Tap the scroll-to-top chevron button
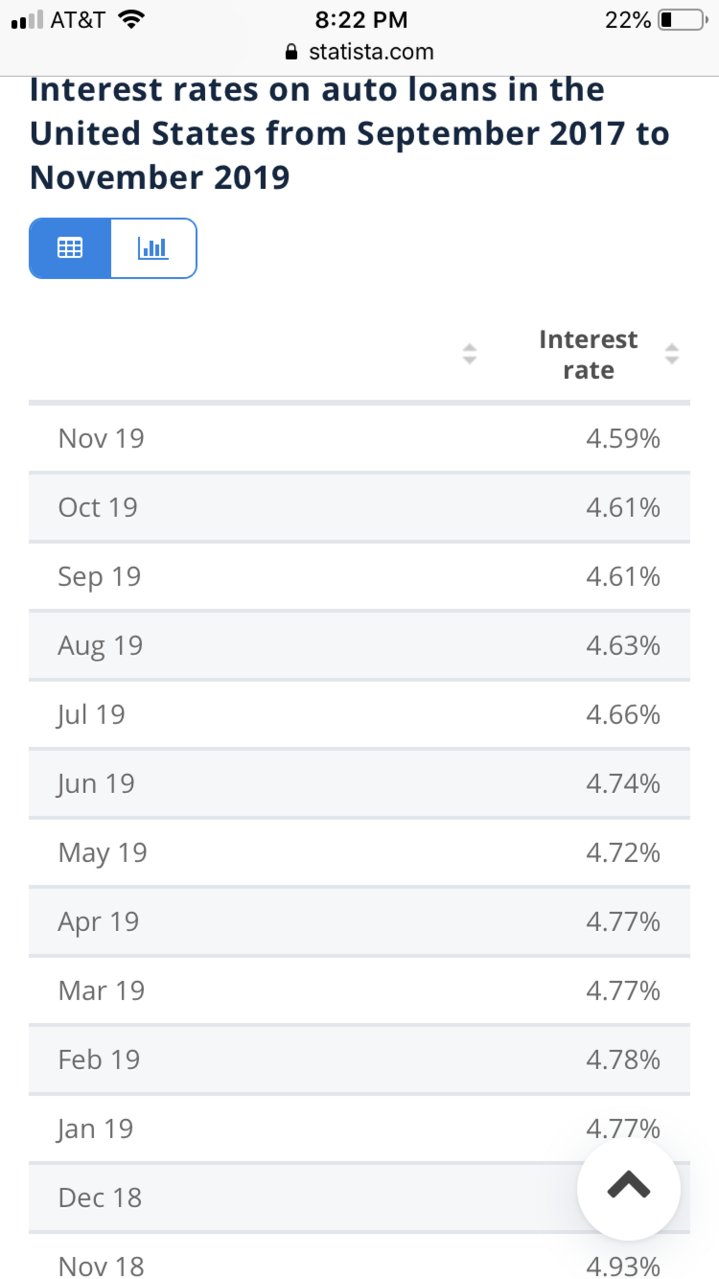This screenshot has width=719, height=1279. pos(629,1188)
